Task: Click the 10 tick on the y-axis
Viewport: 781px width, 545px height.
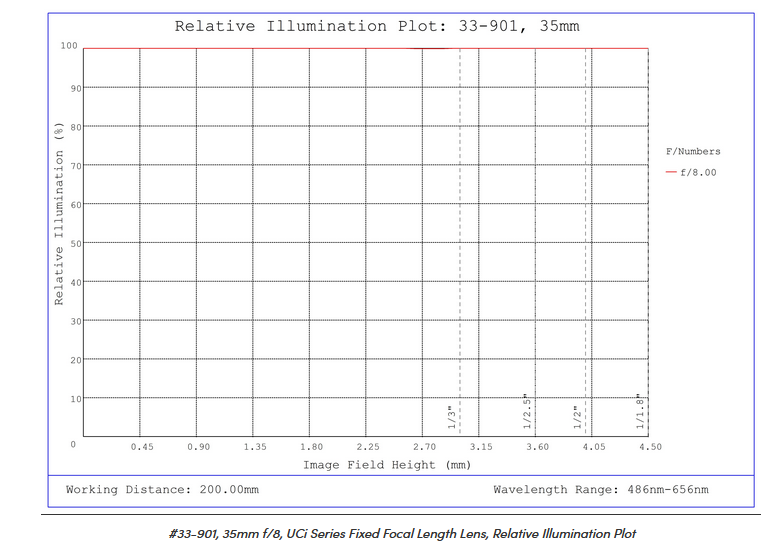Action: [72, 398]
